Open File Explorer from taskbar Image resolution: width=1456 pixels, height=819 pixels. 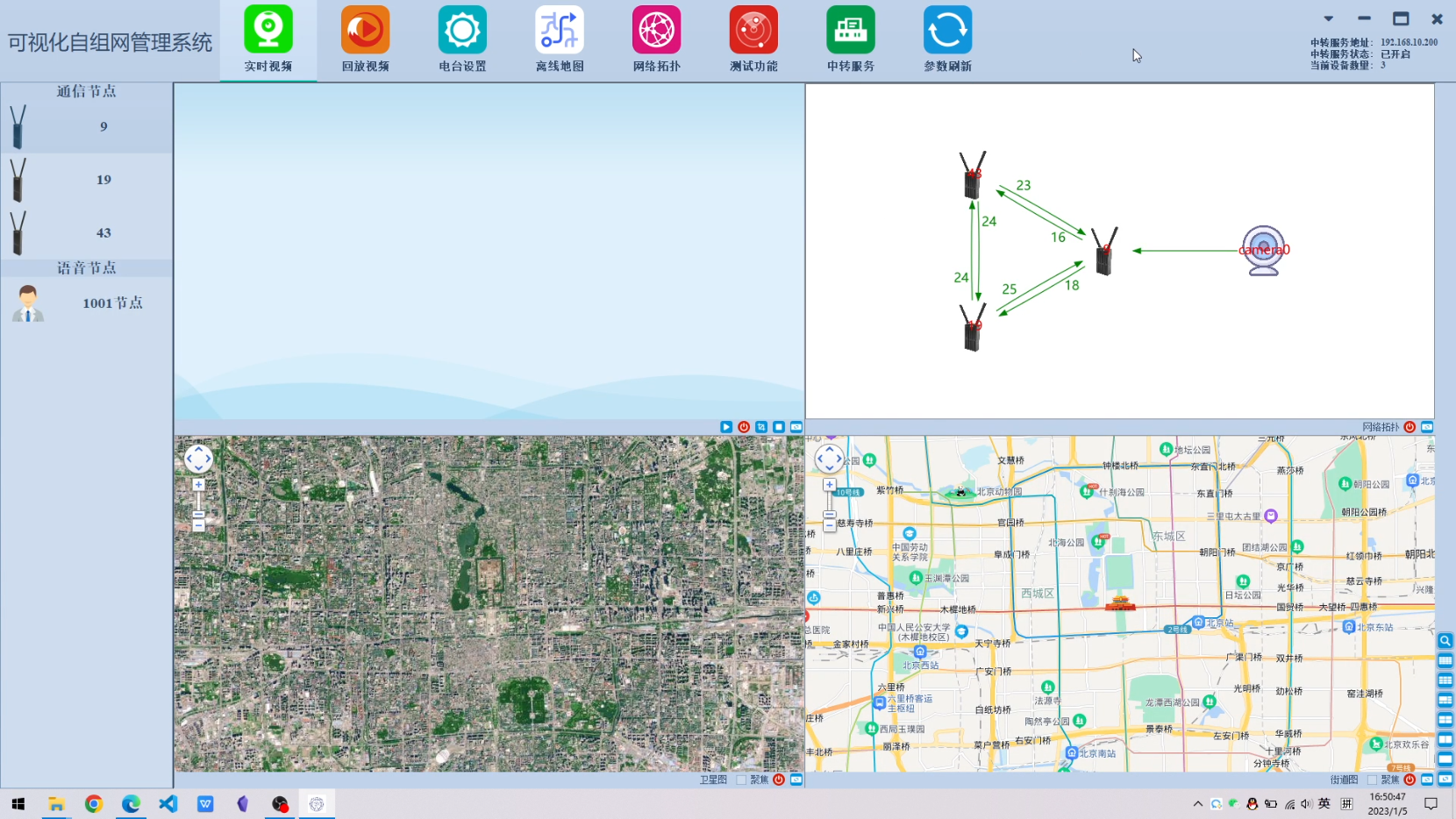tap(56, 804)
